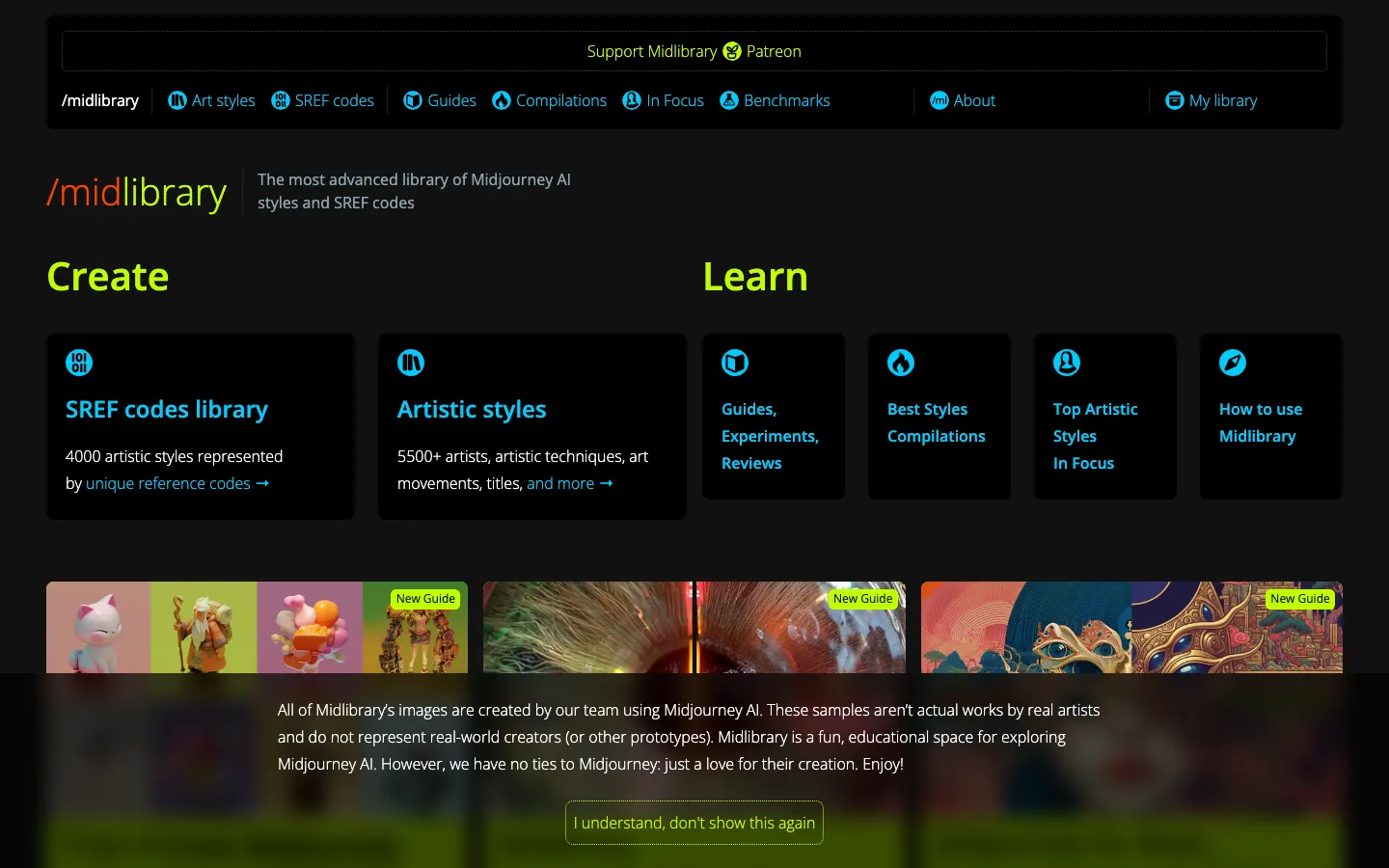Go to Guides in the navigation bar
1389x868 pixels.
pyautogui.click(x=440, y=100)
